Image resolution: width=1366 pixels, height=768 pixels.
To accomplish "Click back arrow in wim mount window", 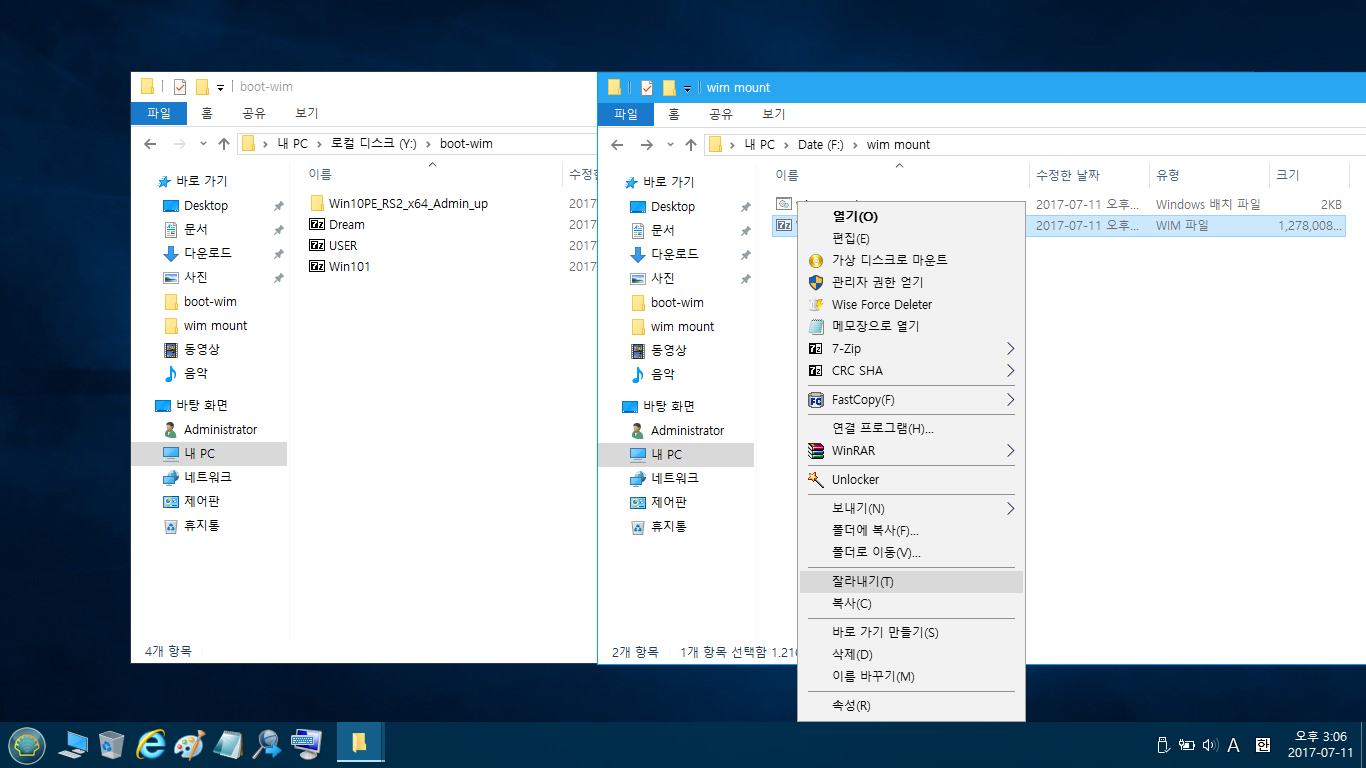I will (618, 145).
